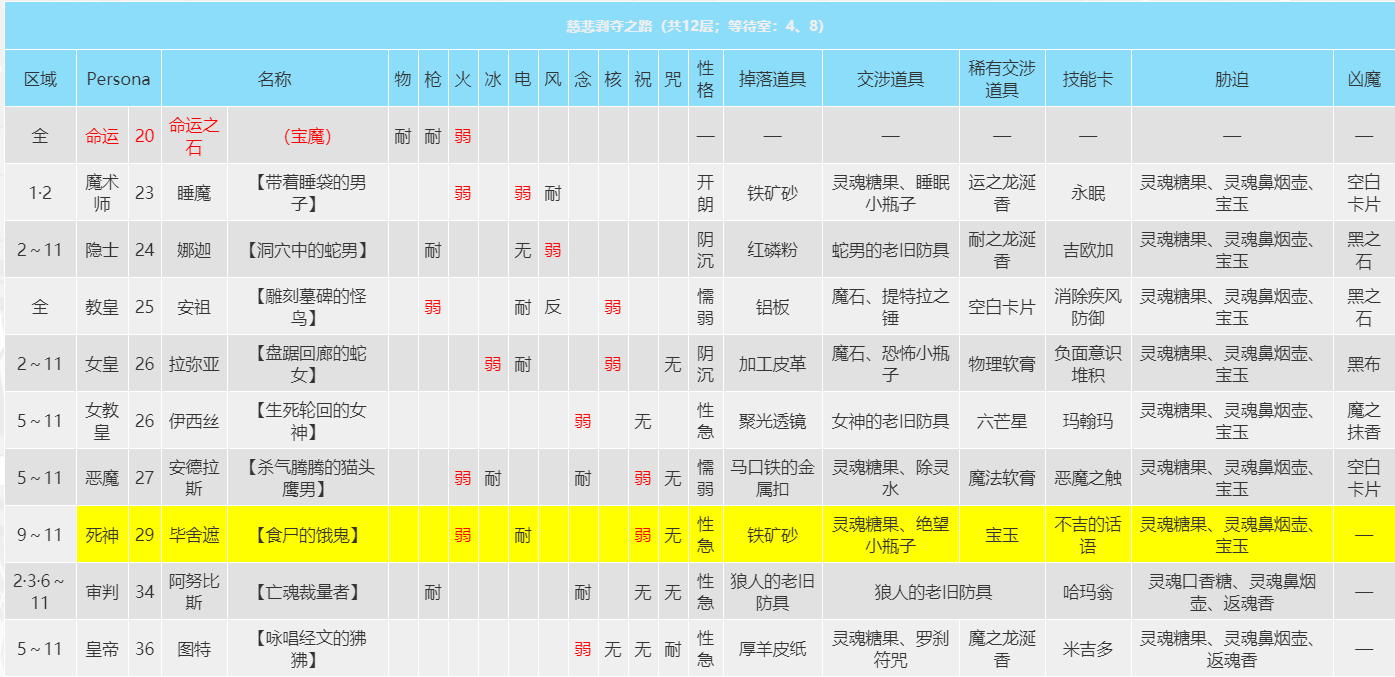The height and width of the screenshot is (677, 1395).
Task: Select the 稀有交涉道具 column header
Action: [1002, 79]
